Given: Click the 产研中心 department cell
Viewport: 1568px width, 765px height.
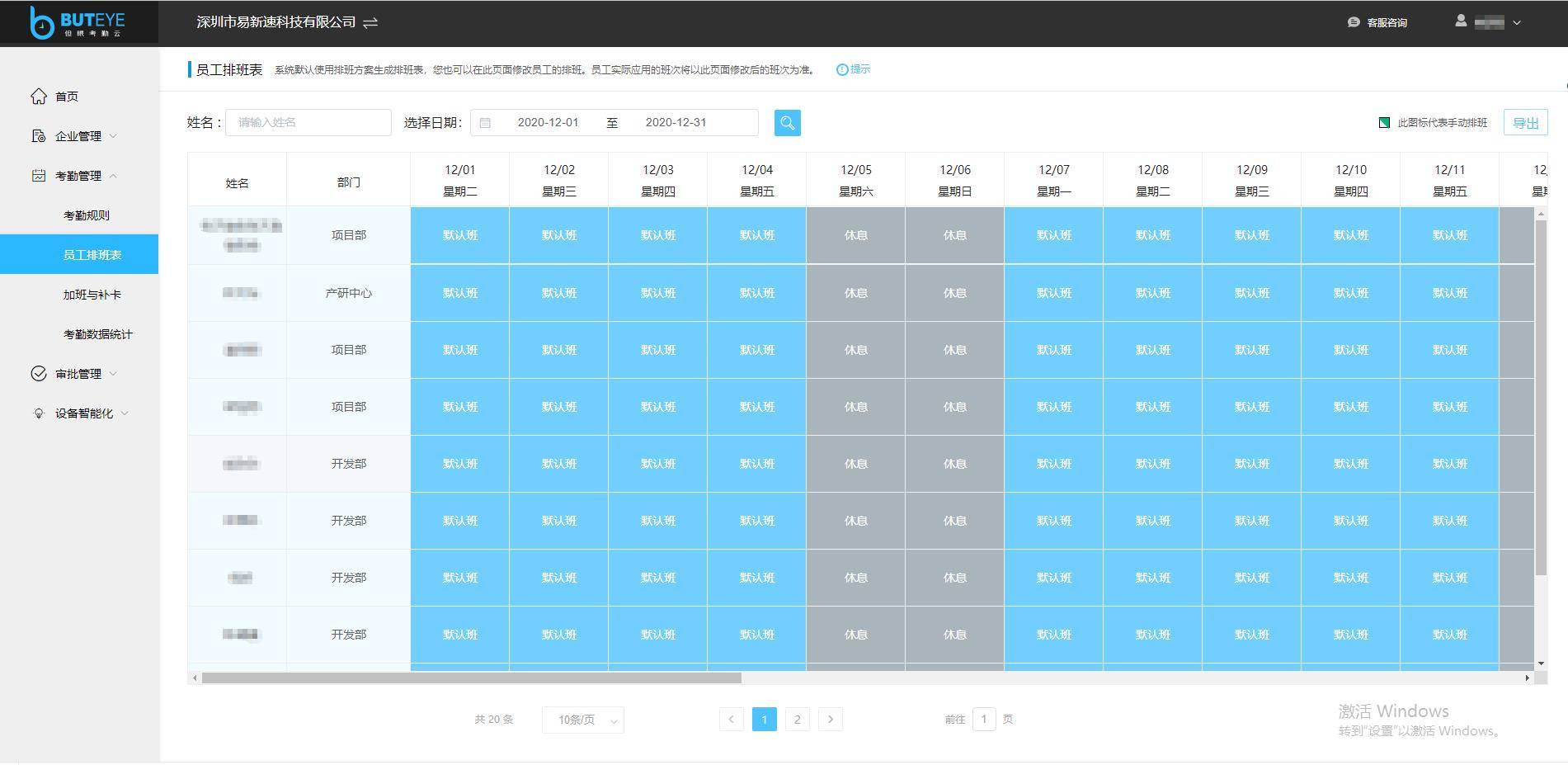Looking at the screenshot, I should click(x=349, y=293).
